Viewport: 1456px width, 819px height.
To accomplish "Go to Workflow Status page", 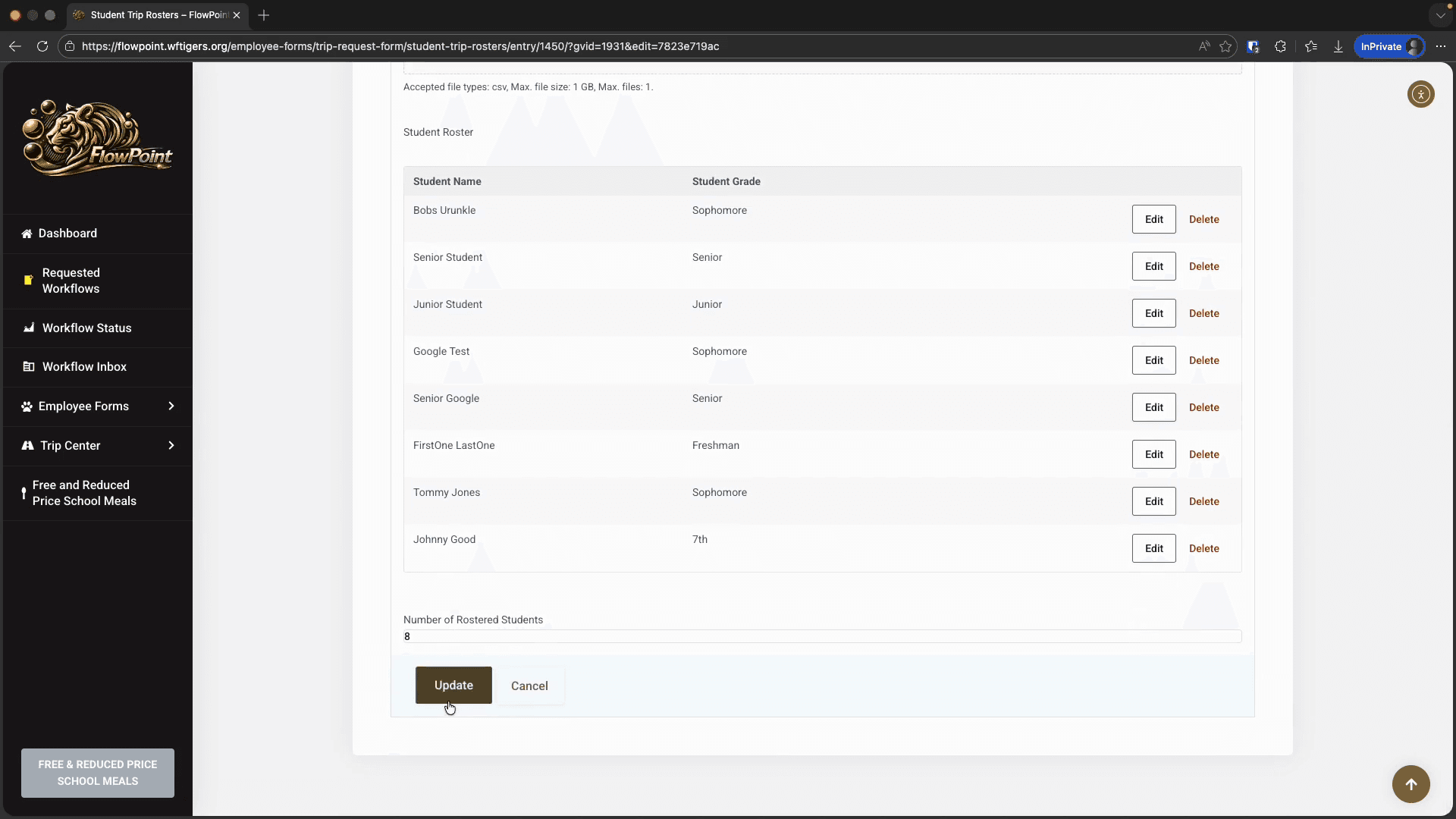I will (x=98, y=328).
